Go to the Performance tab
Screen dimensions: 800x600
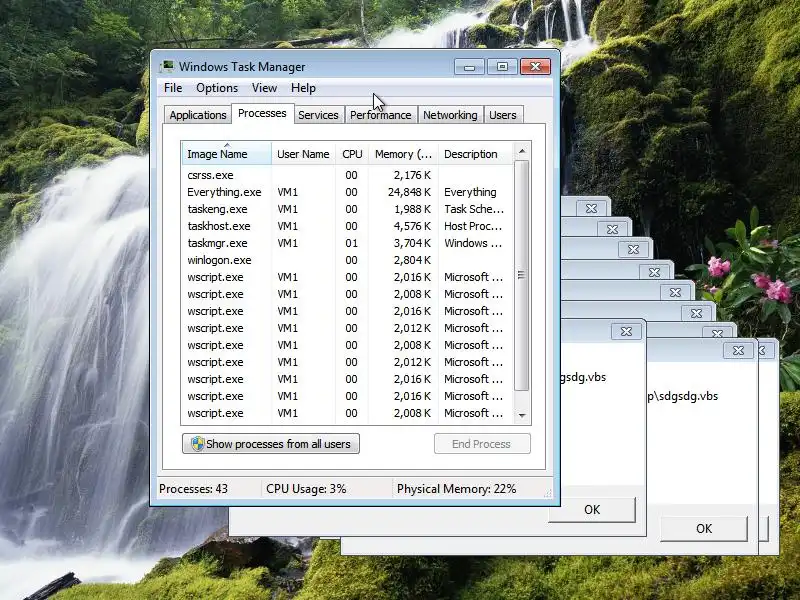[381, 115]
